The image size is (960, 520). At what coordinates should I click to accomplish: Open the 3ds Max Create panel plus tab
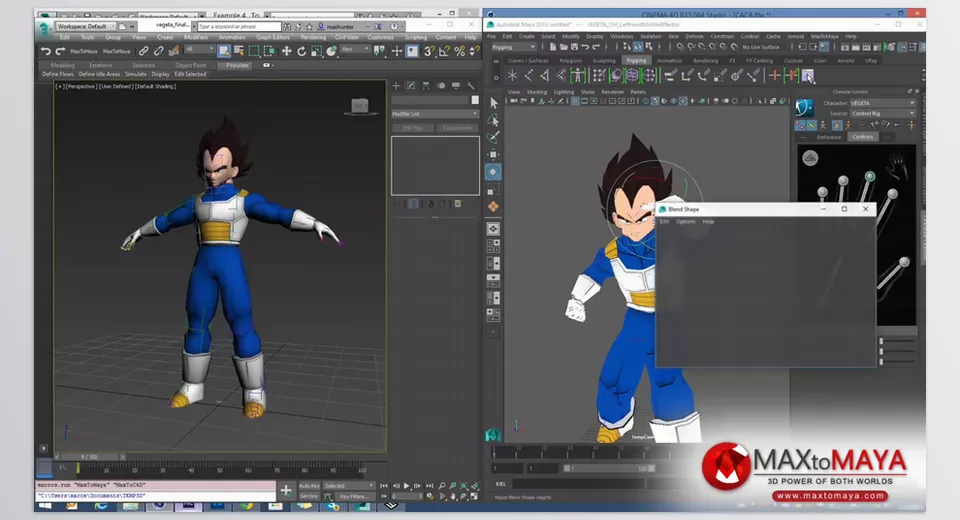[396, 86]
